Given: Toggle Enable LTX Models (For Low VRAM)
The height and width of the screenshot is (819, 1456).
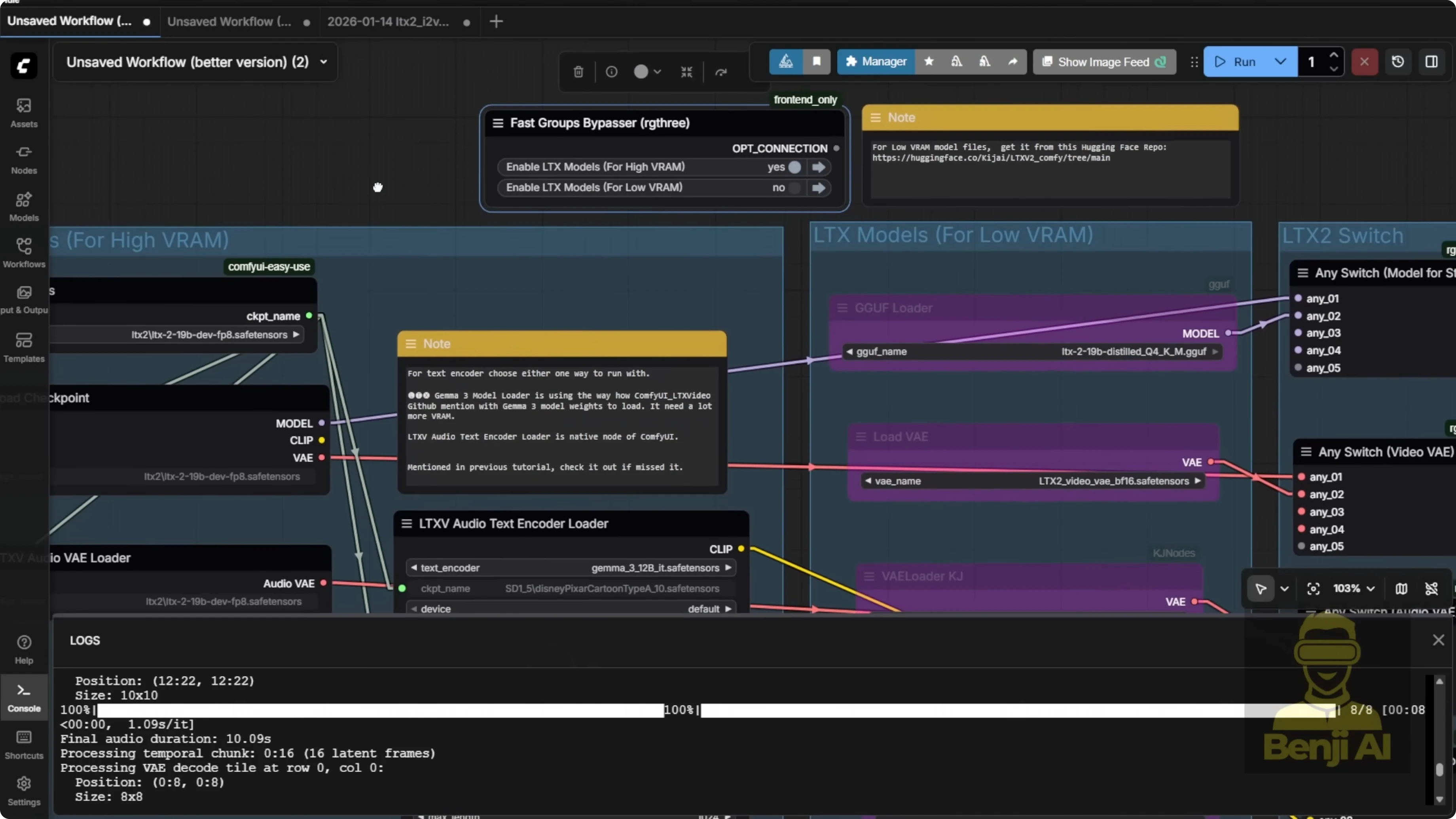Looking at the screenshot, I should pos(794,188).
